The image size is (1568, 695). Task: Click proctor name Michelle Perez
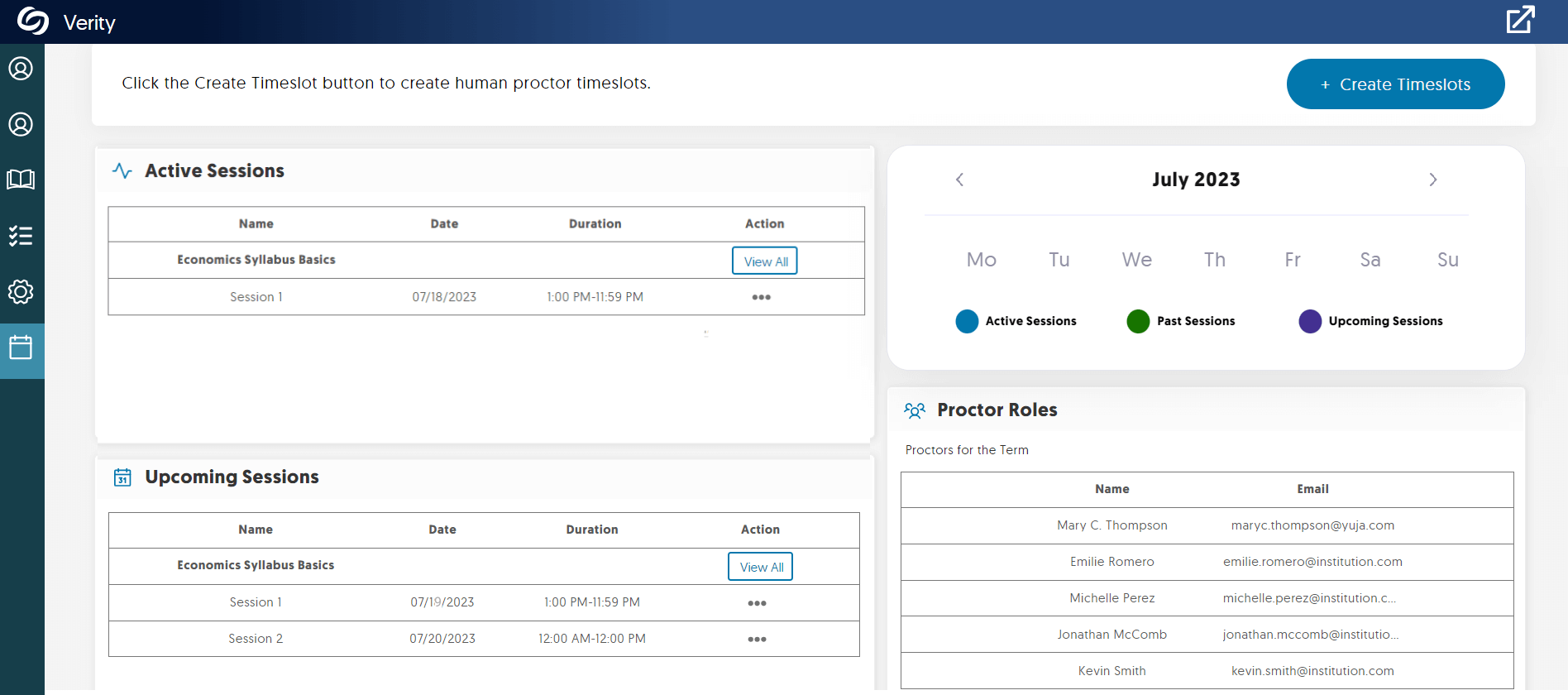pos(1112,598)
